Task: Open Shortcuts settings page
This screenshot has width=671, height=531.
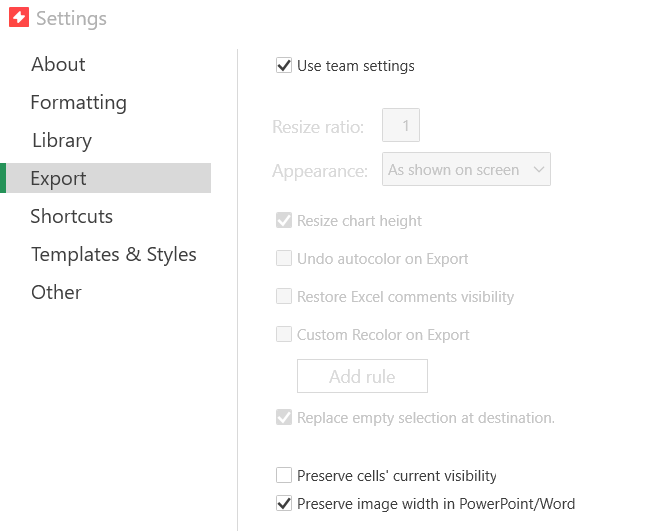Action: (72, 217)
